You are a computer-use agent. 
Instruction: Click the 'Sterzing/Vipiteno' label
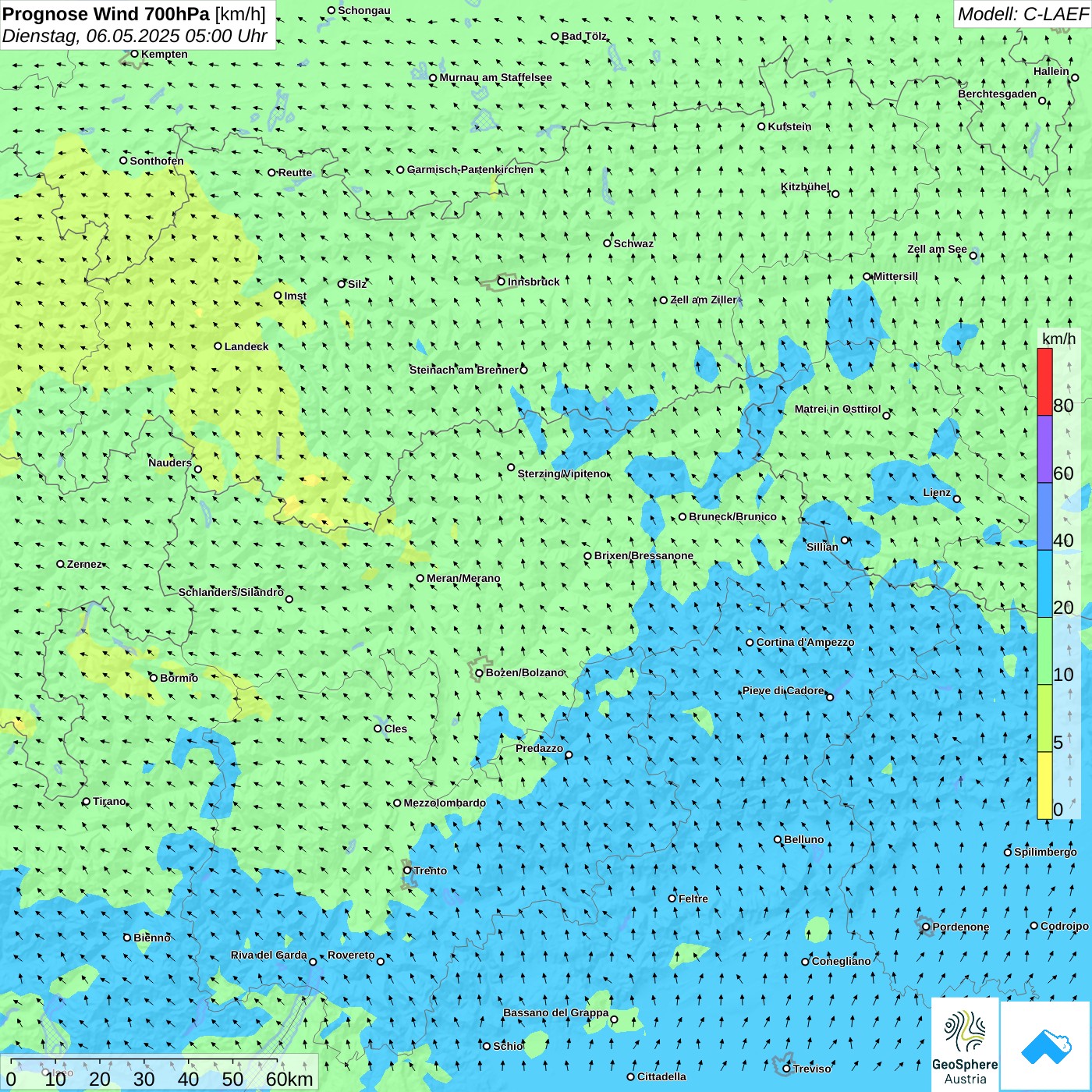[562, 473]
